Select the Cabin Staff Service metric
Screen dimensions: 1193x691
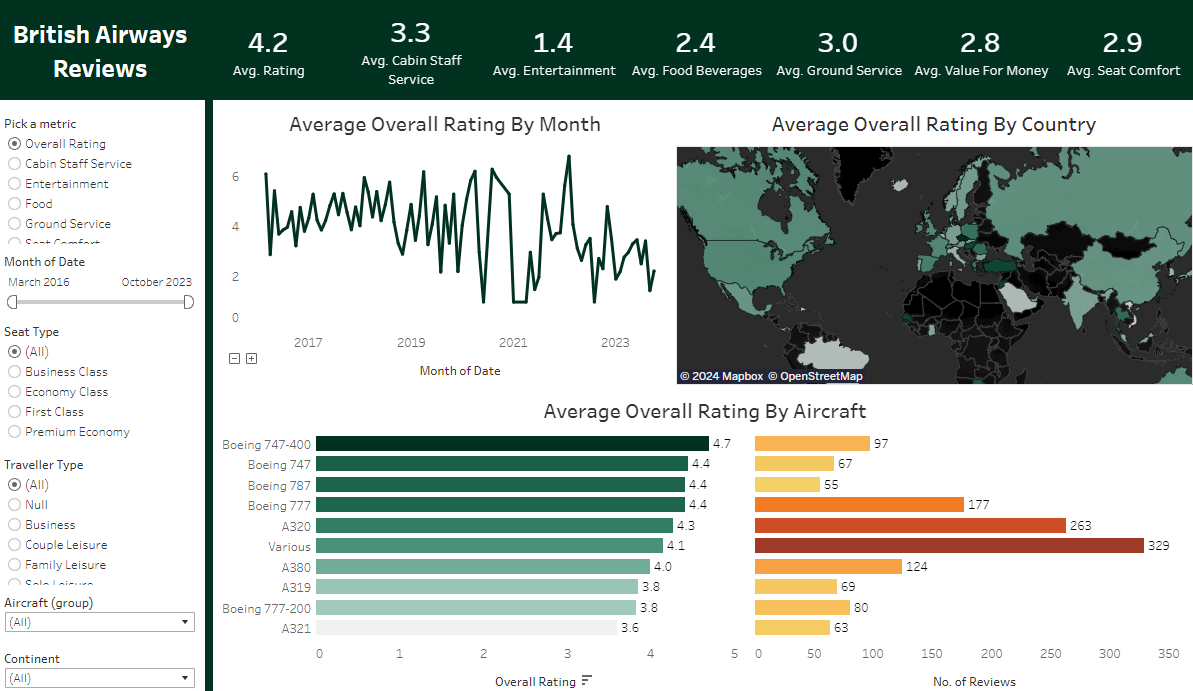(14, 164)
